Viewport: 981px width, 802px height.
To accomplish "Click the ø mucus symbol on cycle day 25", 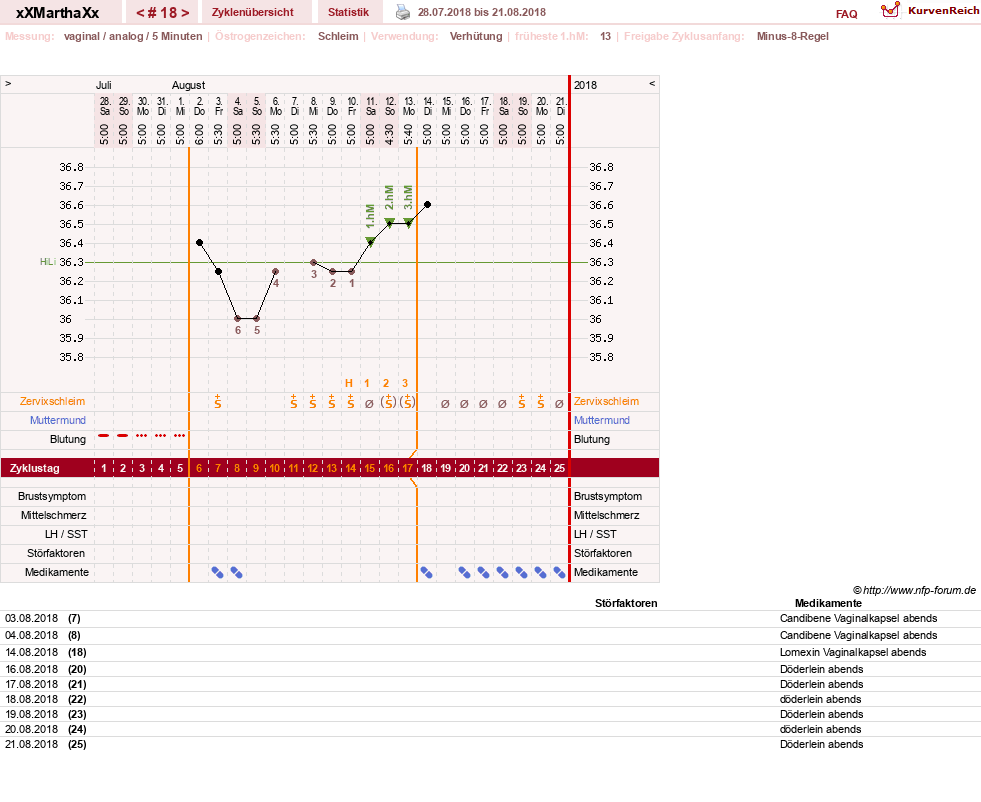I will pyautogui.click(x=559, y=404).
